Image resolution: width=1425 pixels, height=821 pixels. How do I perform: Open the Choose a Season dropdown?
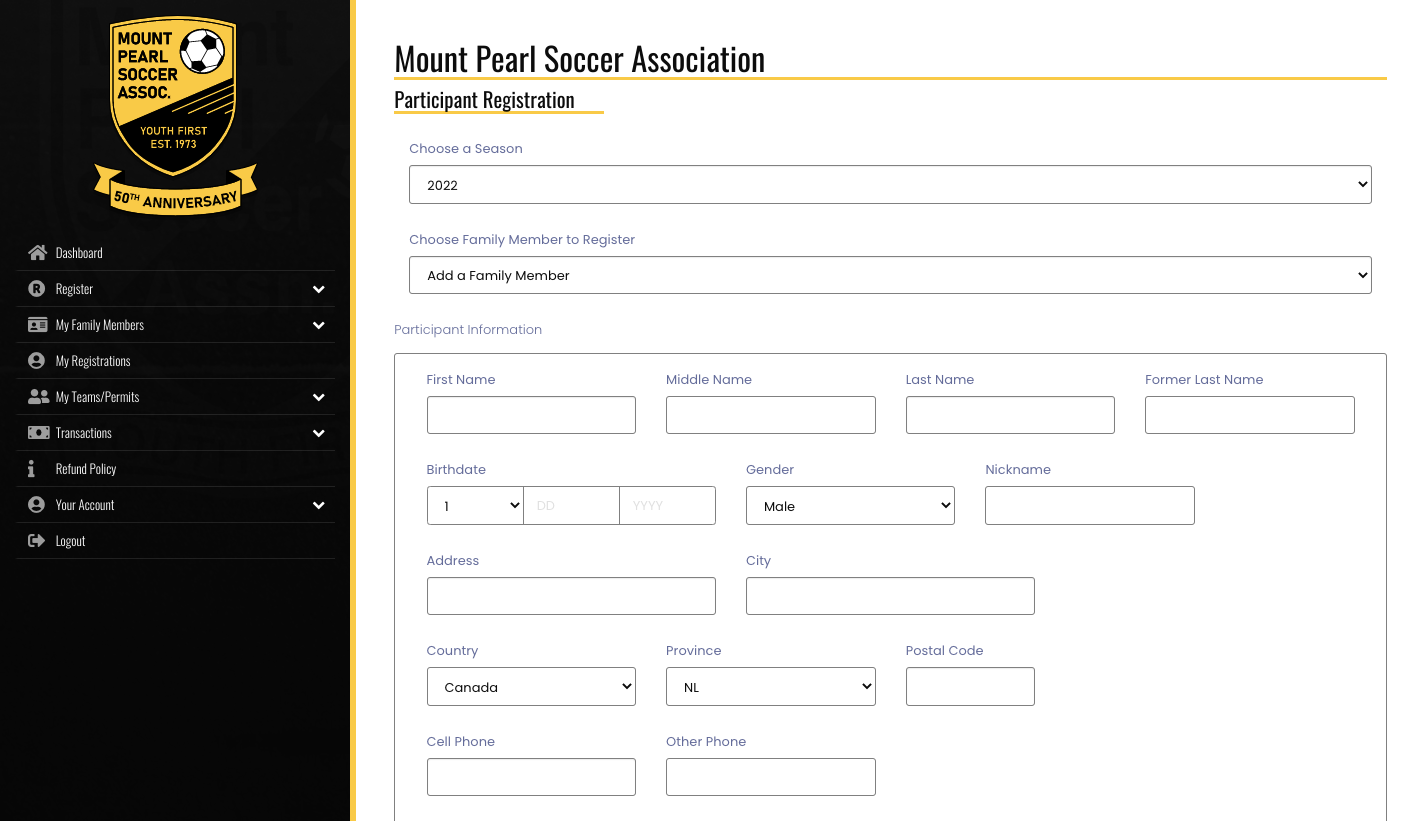click(x=890, y=185)
